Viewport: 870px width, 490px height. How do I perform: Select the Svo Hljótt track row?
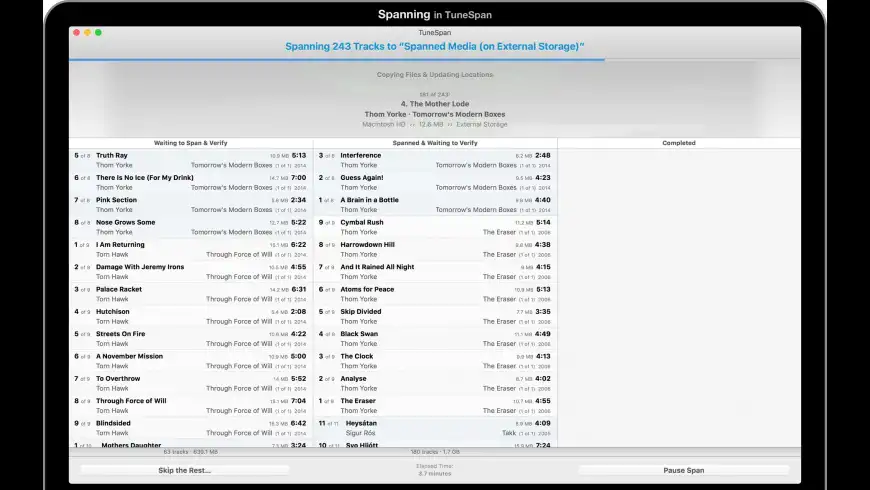435,444
